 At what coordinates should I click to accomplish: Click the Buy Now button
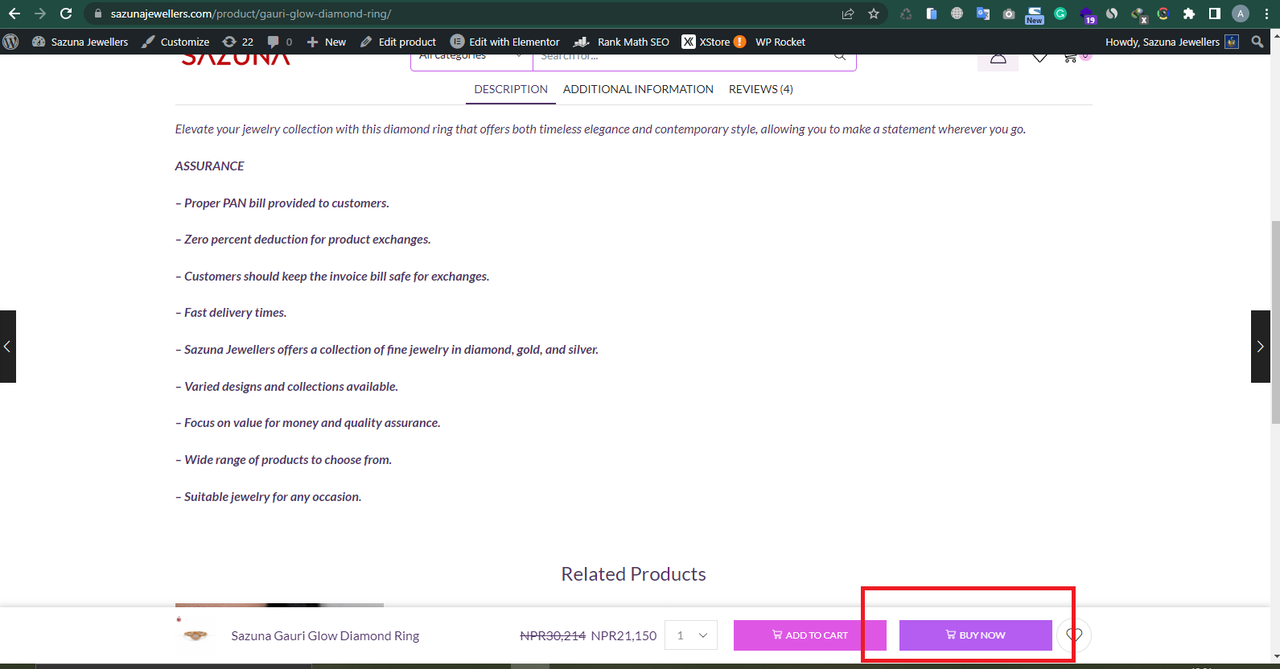975,635
